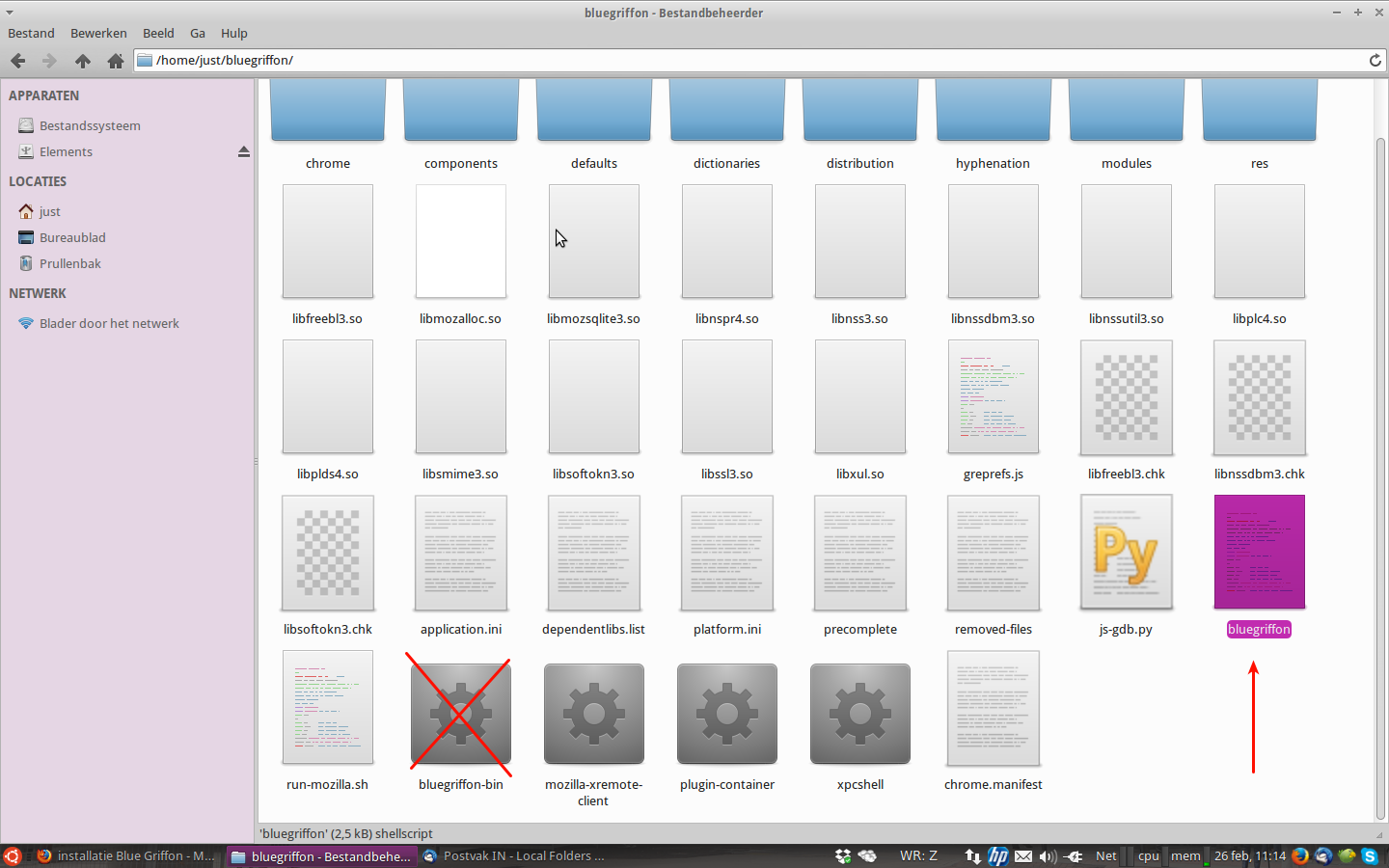Open the Bewerken menu
The image size is (1389, 868).
(x=98, y=33)
